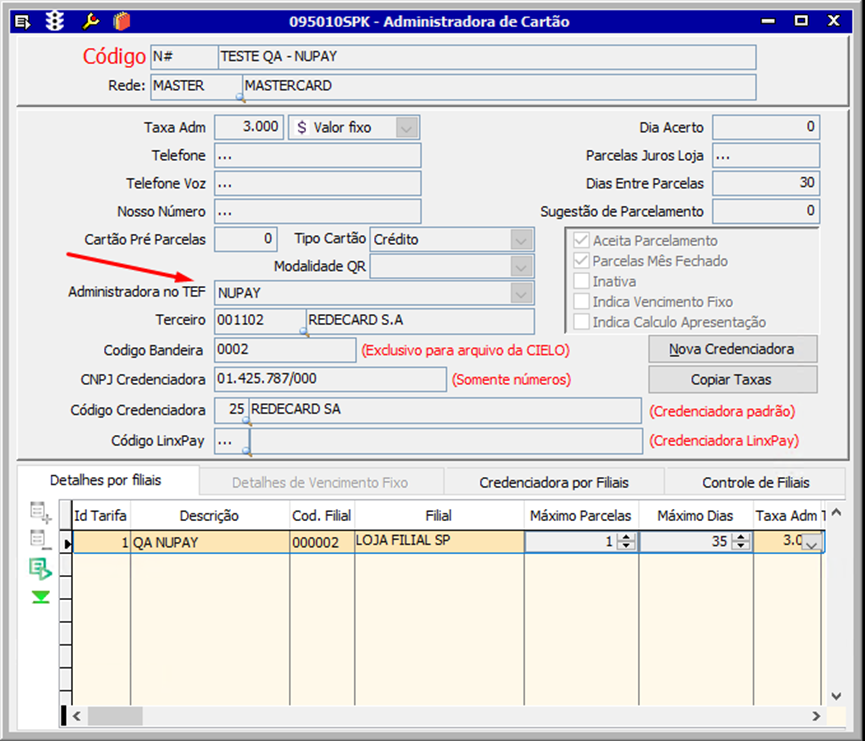This screenshot has width=865, height=741.
Task: Open the form menu icon in title bar
Action: coord(23,22)
